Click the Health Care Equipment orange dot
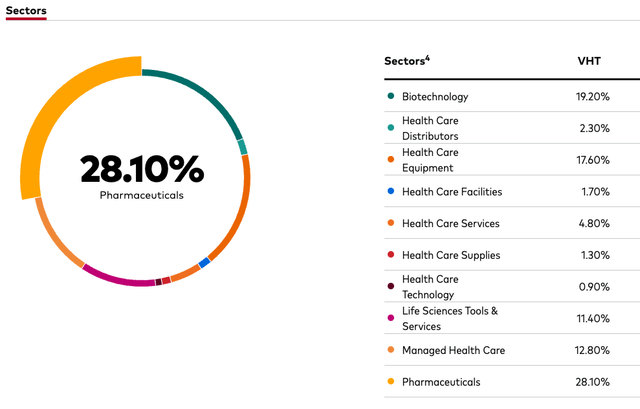640x409 pixels. (390, 160)
